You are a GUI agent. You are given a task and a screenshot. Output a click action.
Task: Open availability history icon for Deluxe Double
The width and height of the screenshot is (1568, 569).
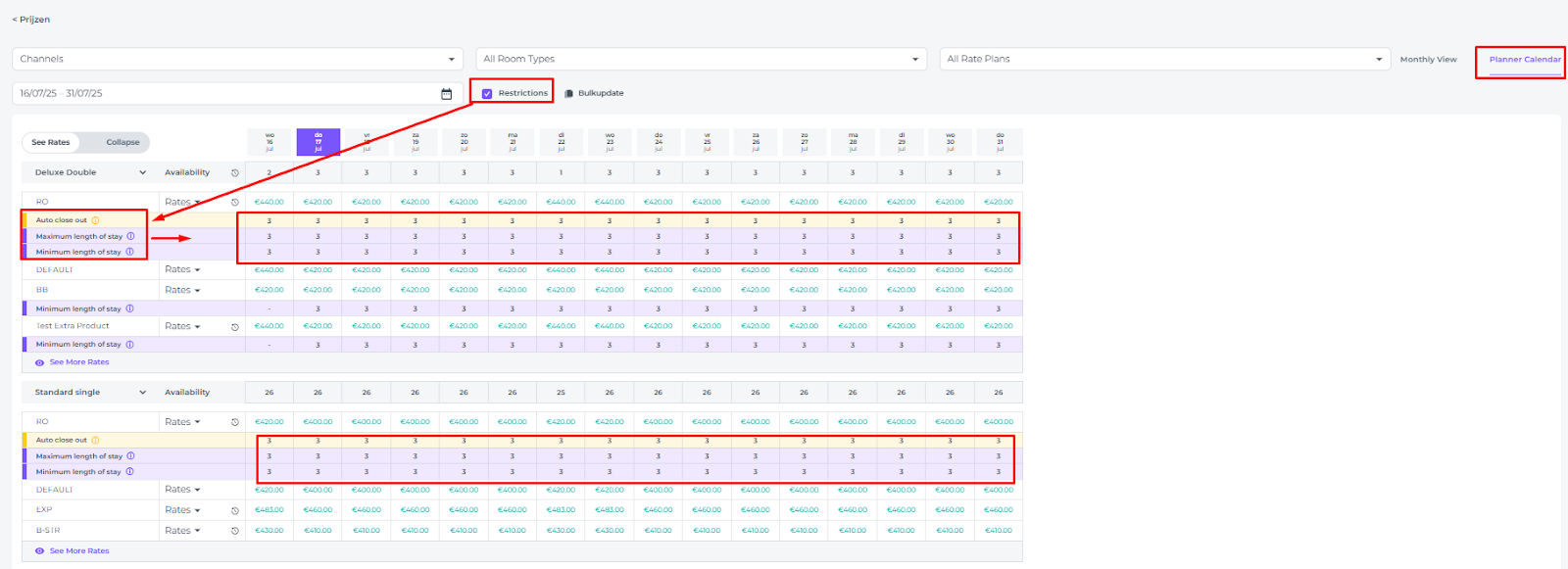click(235, 173)
